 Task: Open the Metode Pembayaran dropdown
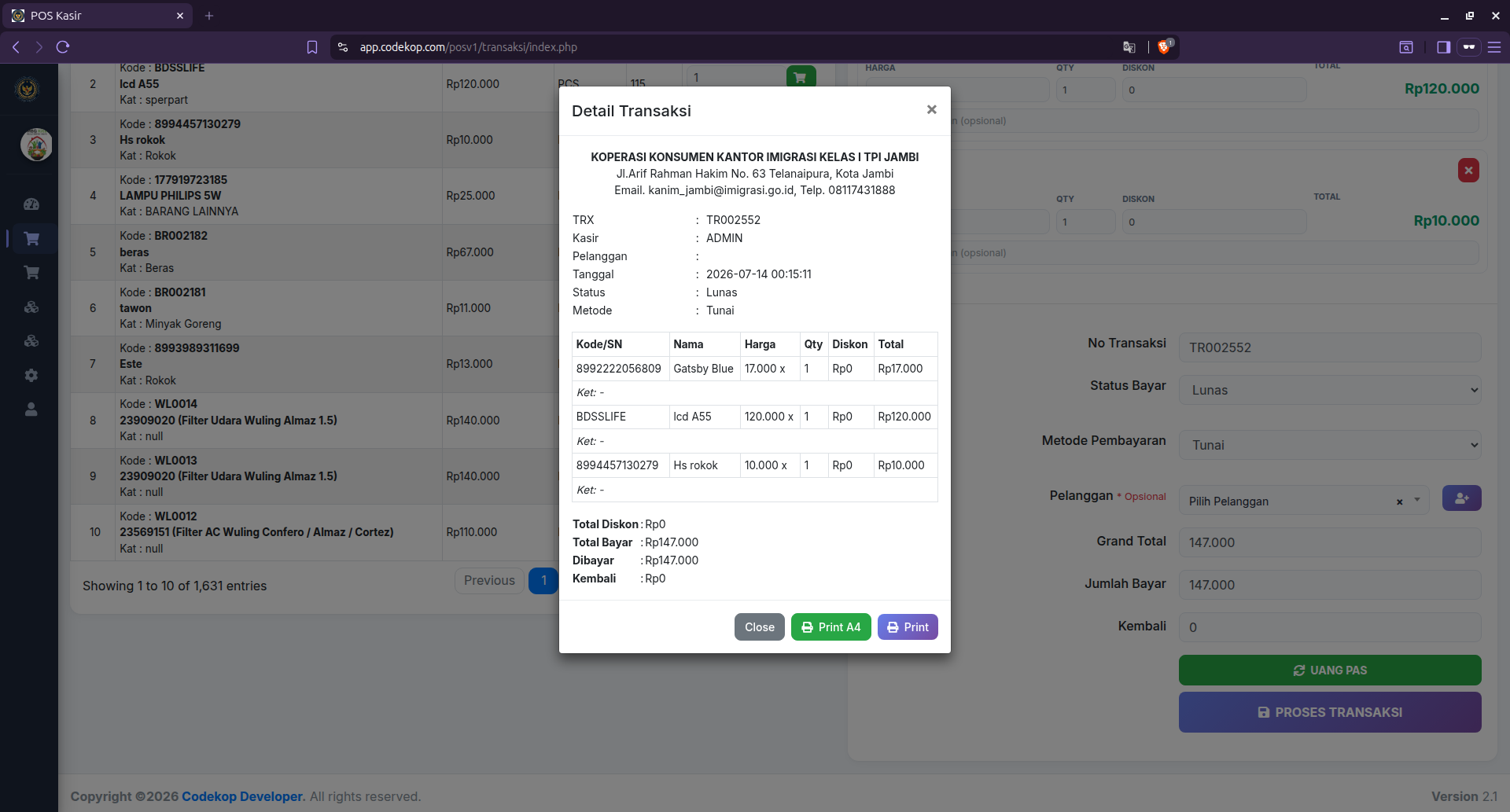(x=1330, y=445)
